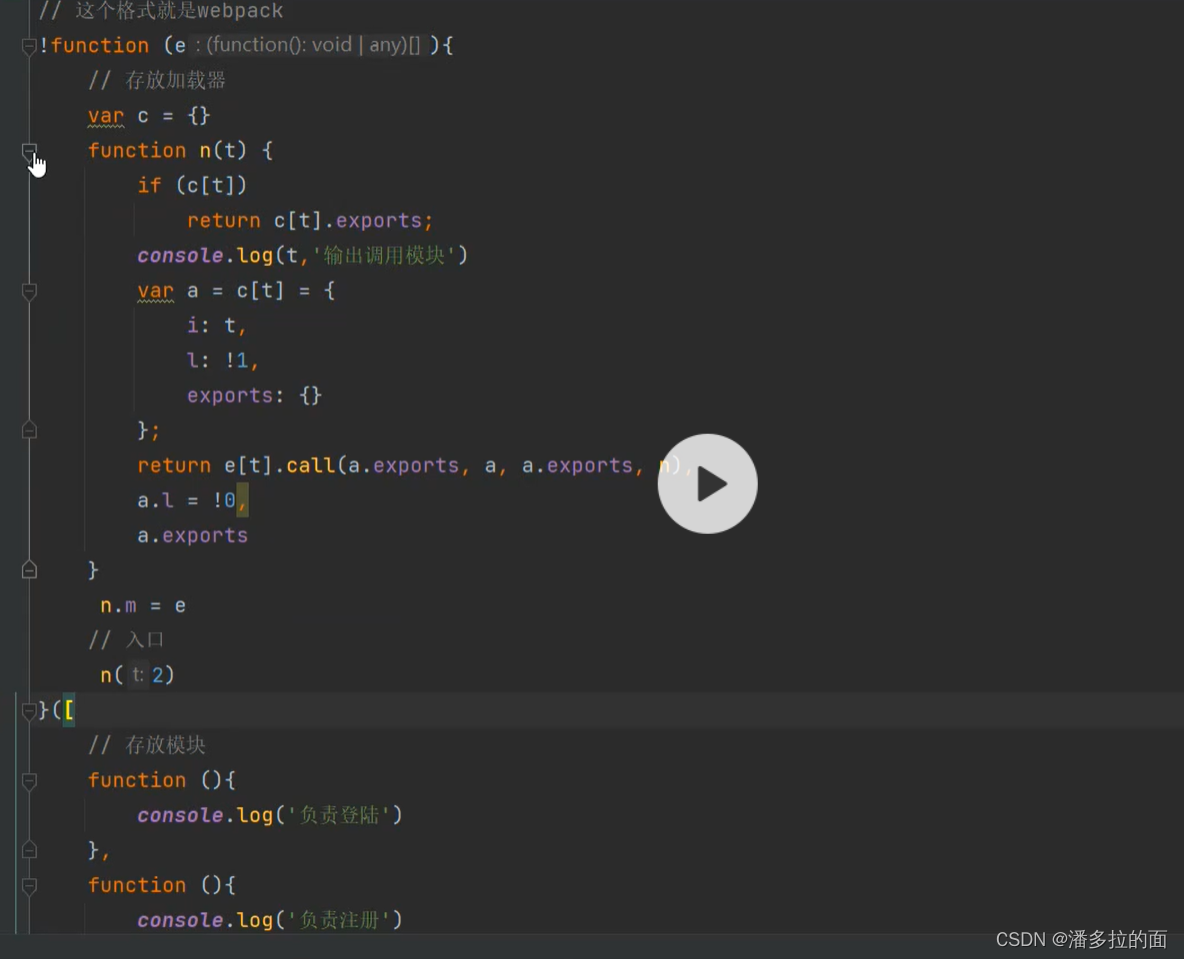Collapse the function n(t) body fold marker
1184x959 pixels.
tap(28, 151)
